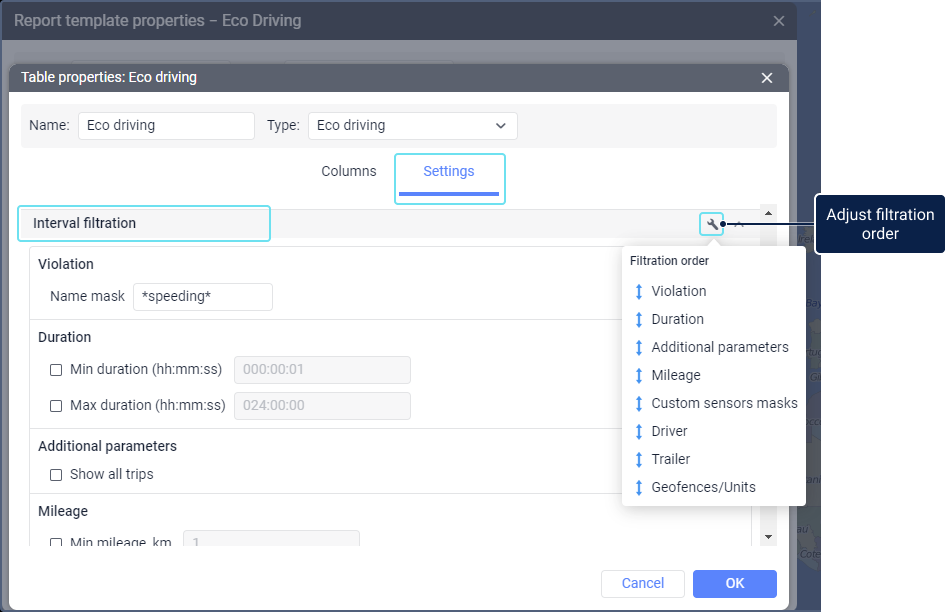The height and width of the screenshot is (612, 947).
Task: Click the reorder arrow beside Trailer
Action: point(638,459)
